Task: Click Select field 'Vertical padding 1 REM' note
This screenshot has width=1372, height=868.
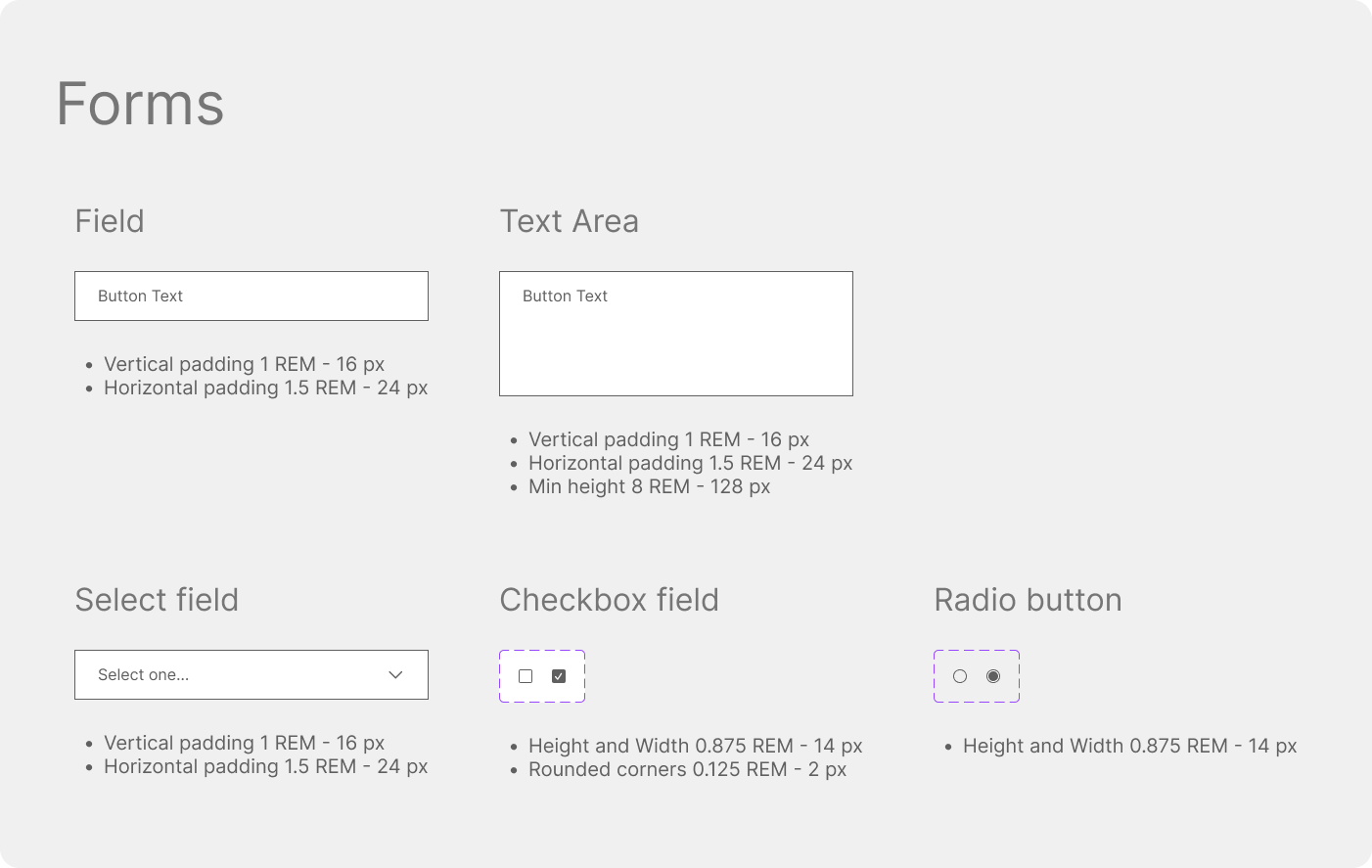Action: tap(245, 743)
